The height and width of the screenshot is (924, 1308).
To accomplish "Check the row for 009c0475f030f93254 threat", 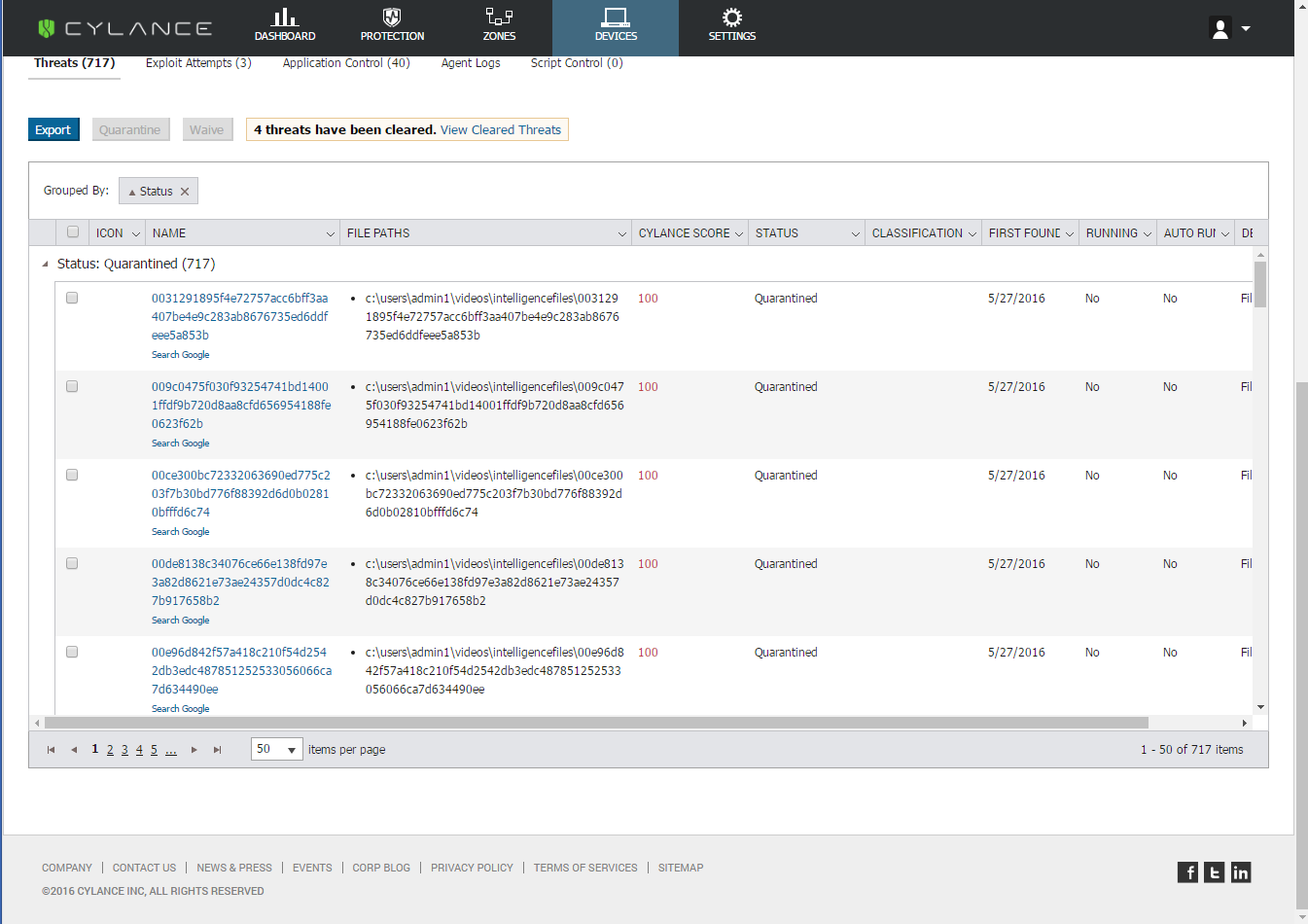I will (72, 386).
